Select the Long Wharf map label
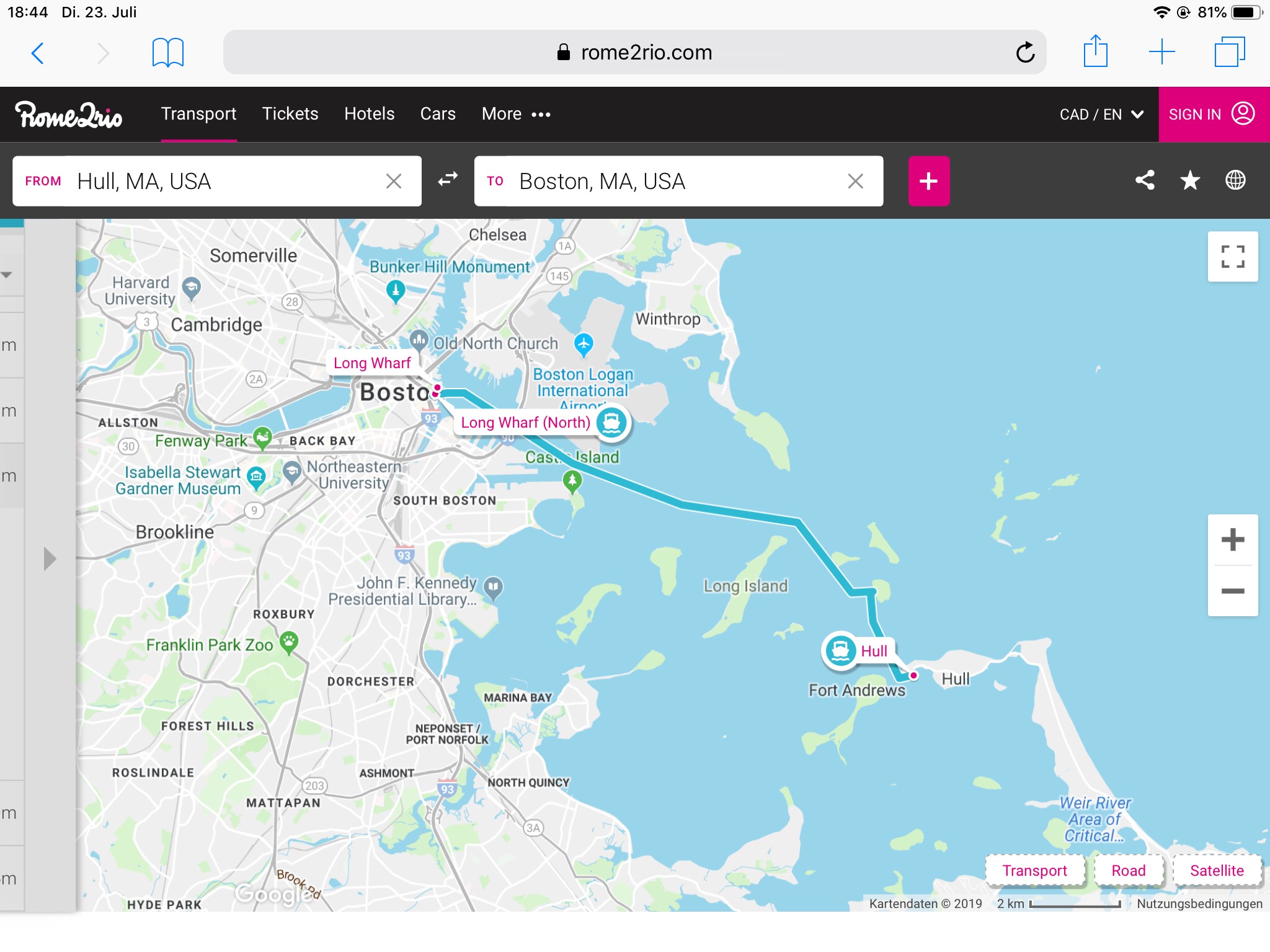The height and width of the screenshot is (952, 1270). 372,363
